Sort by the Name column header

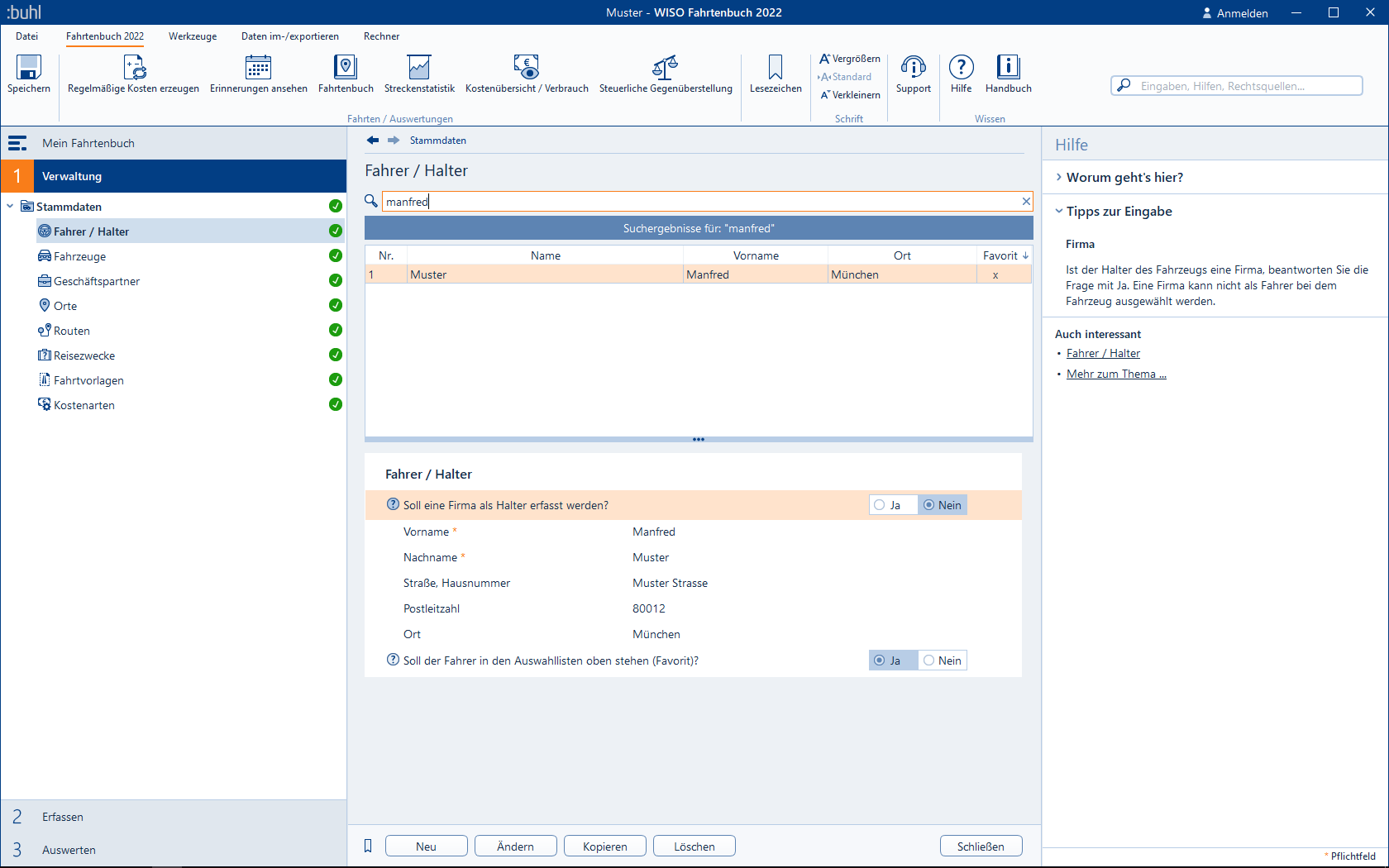(x=546, y=255)
